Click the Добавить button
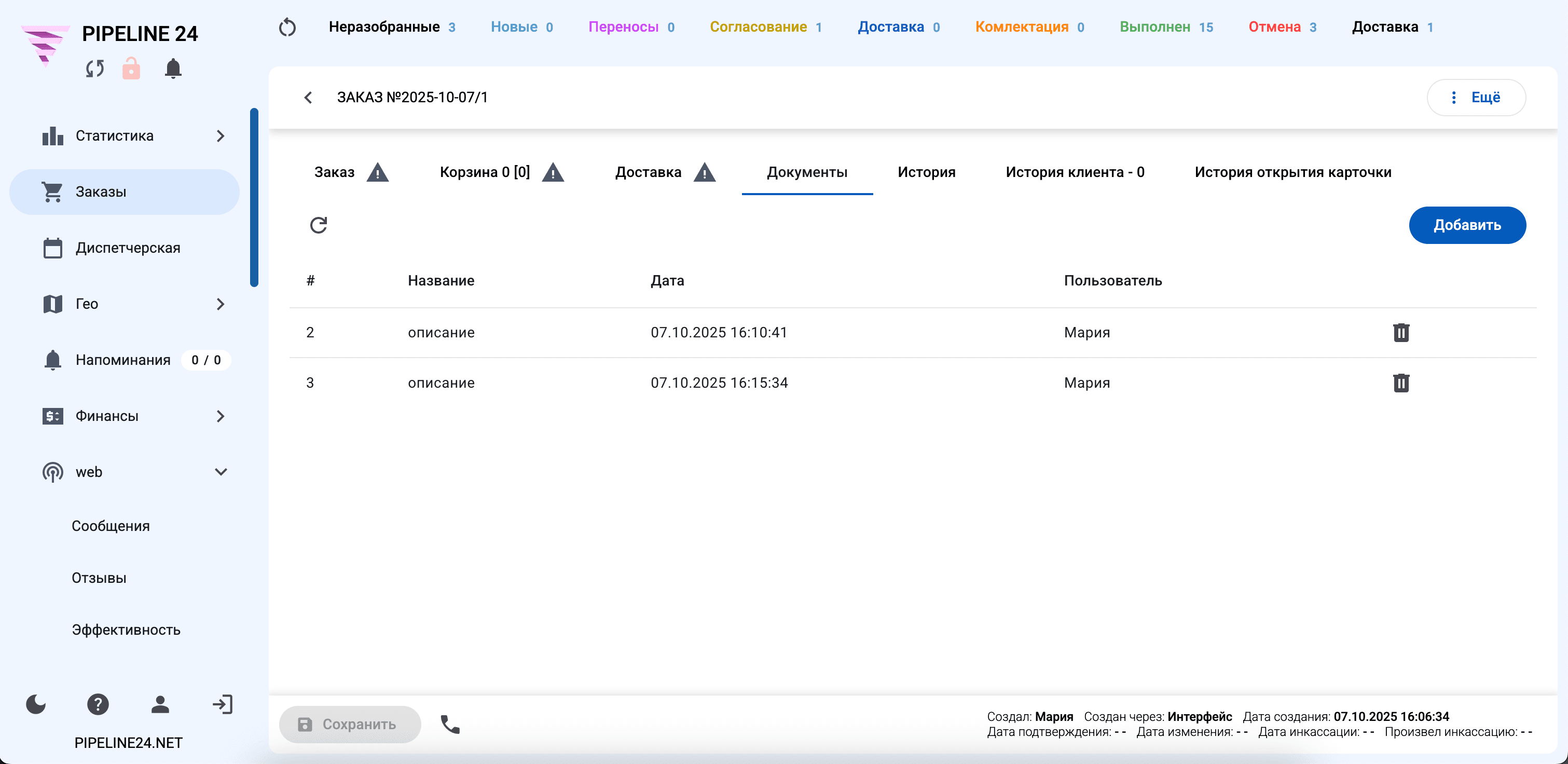 1467,225
